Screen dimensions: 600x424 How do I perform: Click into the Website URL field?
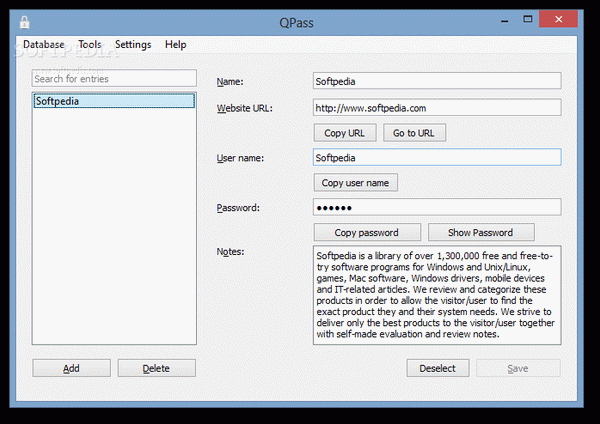[437, 108]
